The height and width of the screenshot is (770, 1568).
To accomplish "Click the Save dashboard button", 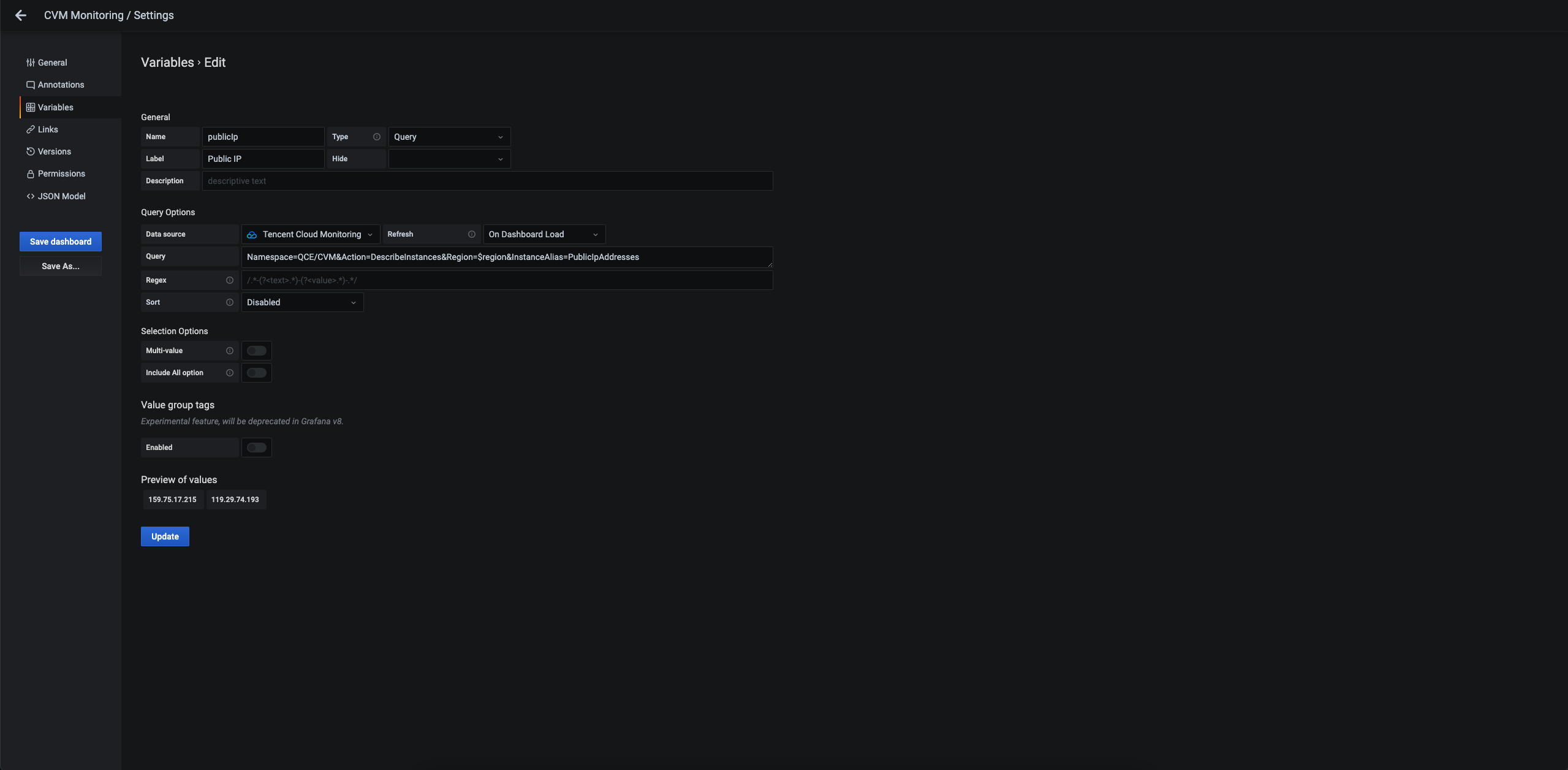I will (61, 242).
